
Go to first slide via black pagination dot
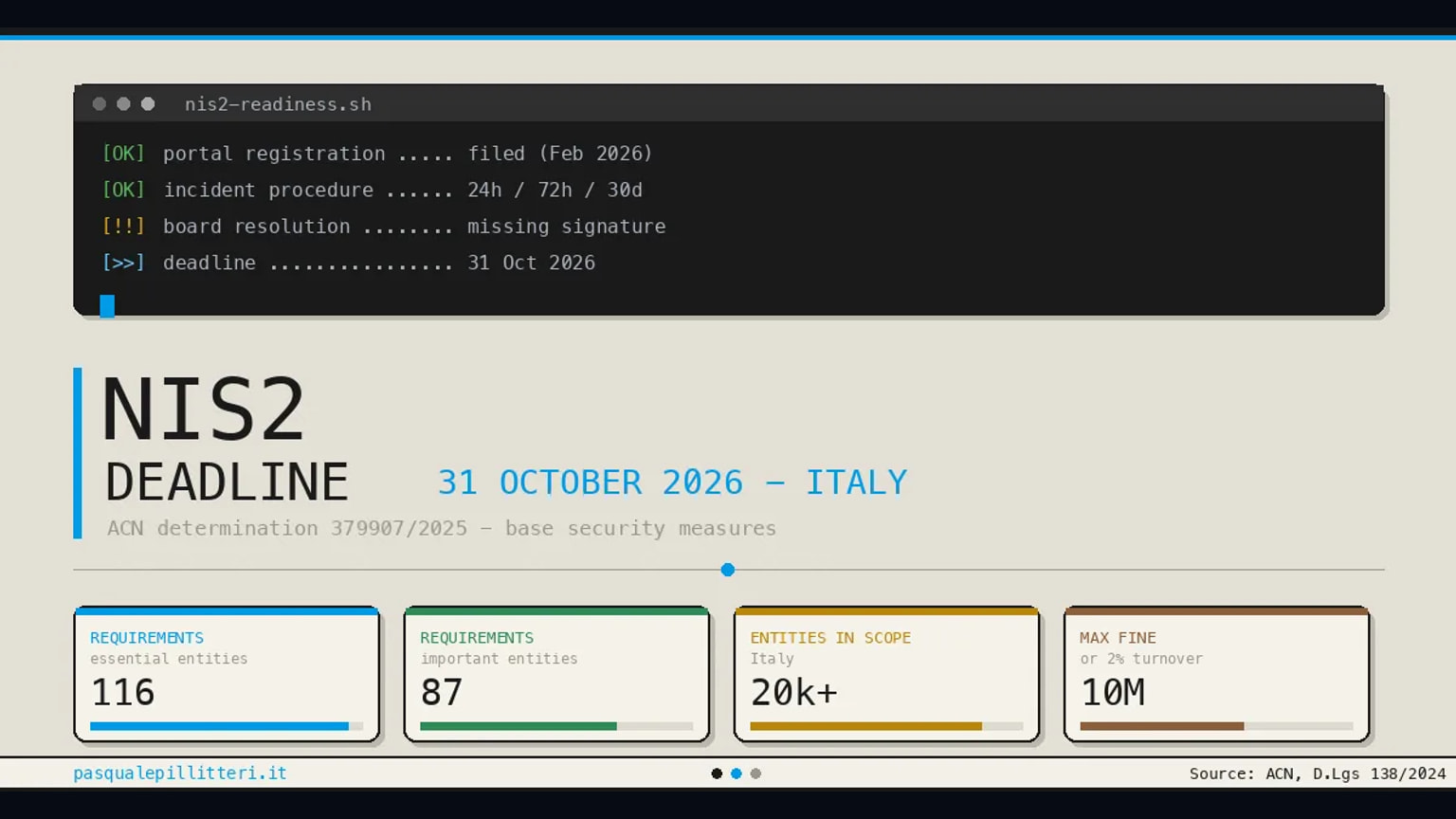point(717,773)
